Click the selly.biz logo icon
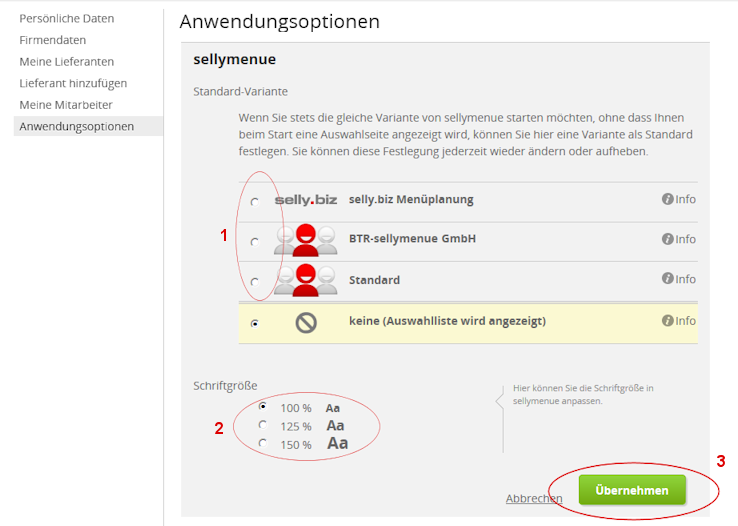The height and width of the screenshot is (526, 738). (306, 200)
